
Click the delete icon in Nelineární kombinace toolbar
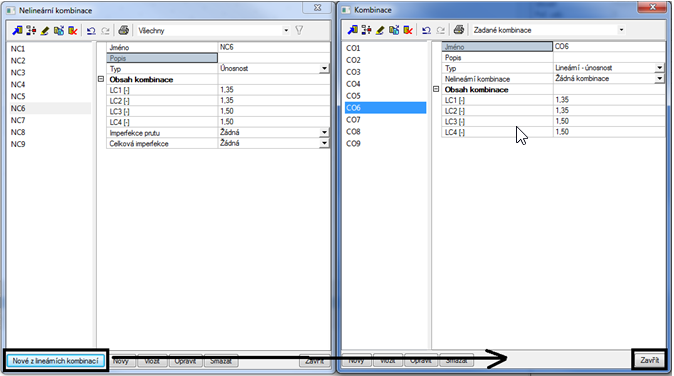[x=73, y=31]
